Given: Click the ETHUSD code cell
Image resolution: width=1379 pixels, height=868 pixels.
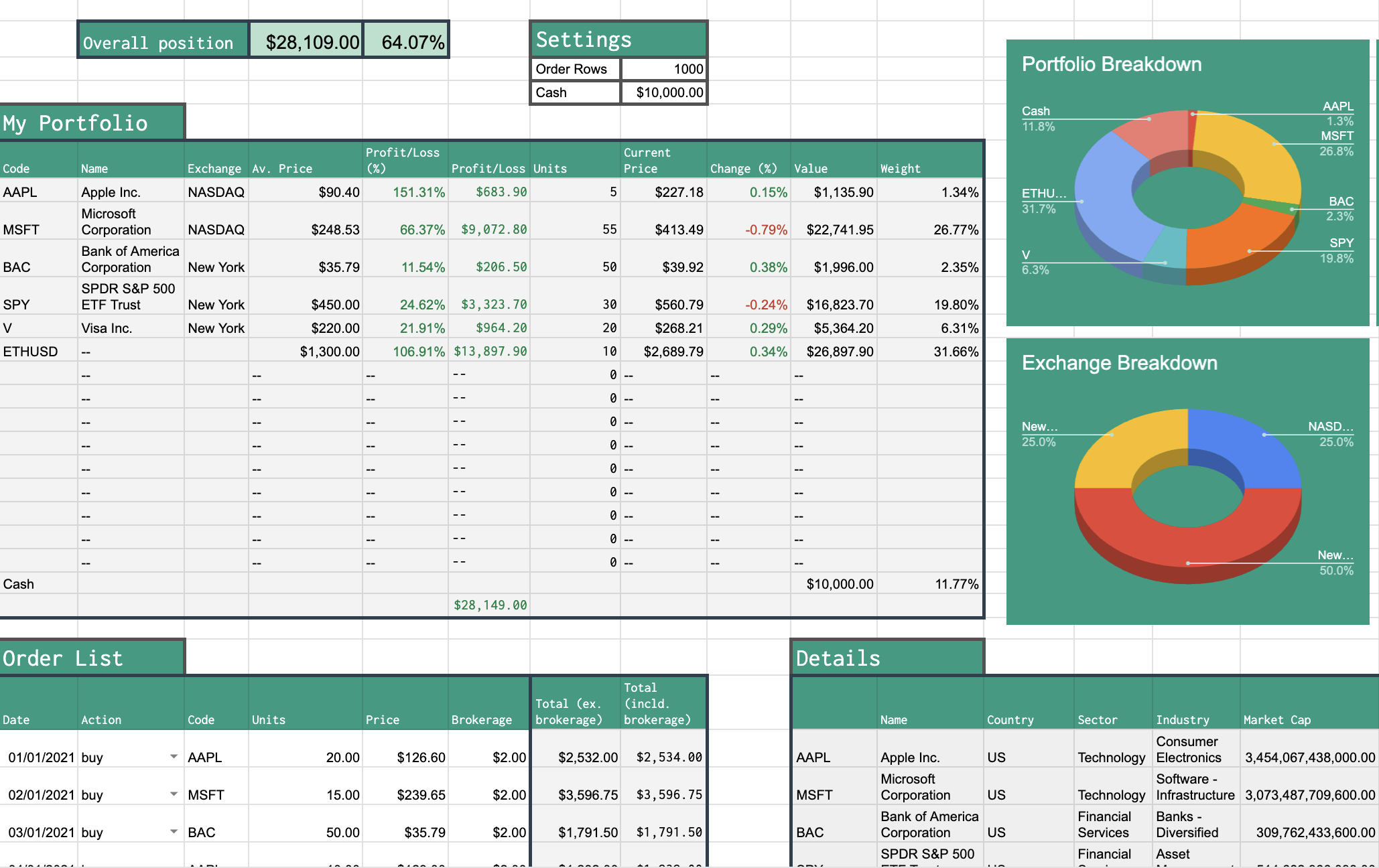Looking at the screenshot, I should coord(39,351).
